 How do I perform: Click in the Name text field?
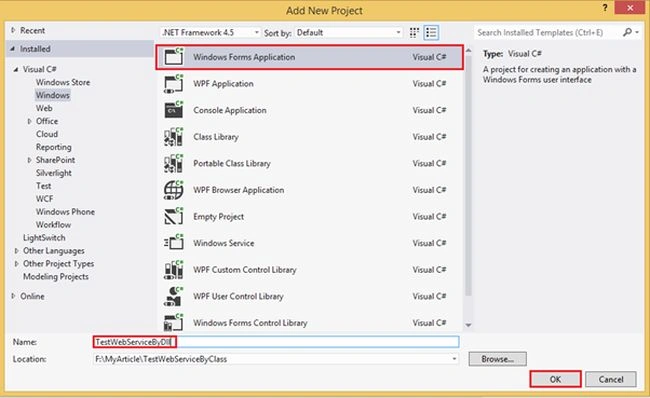click(x=276, y=342)
